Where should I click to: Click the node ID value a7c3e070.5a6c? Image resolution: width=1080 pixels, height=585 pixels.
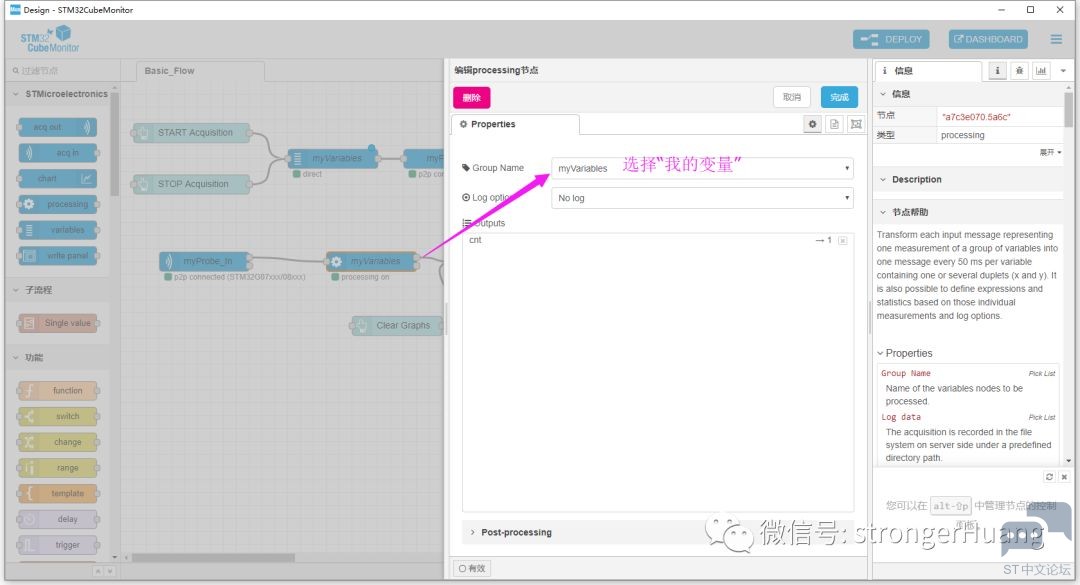(x=976, y=117)
